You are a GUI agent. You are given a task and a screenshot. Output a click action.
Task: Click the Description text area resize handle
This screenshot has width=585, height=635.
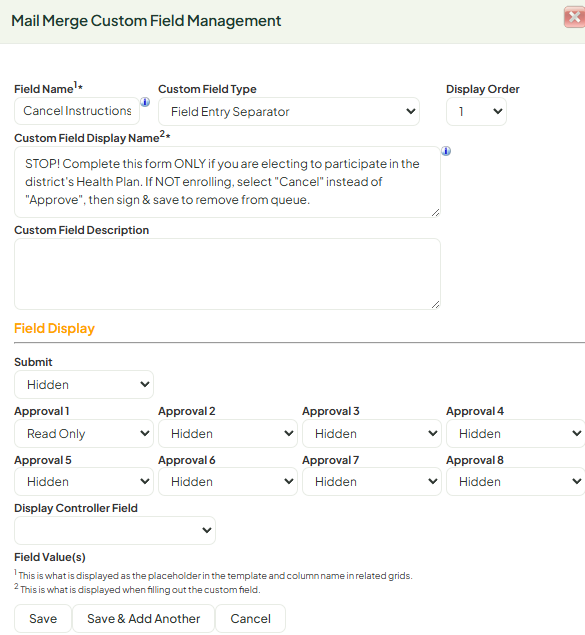pos(436,305)
